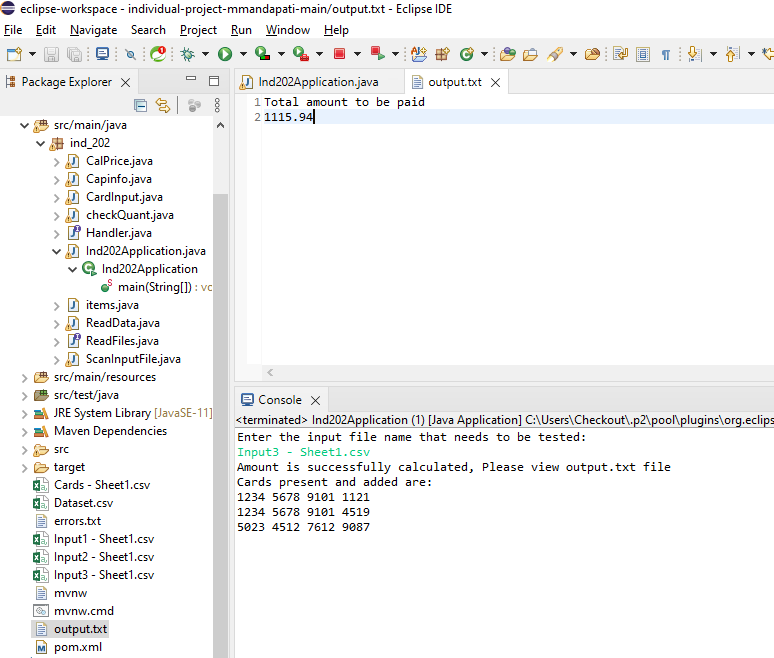Expand the target folder
This screenshot has width=774, height=658.
tap(24, 468)
